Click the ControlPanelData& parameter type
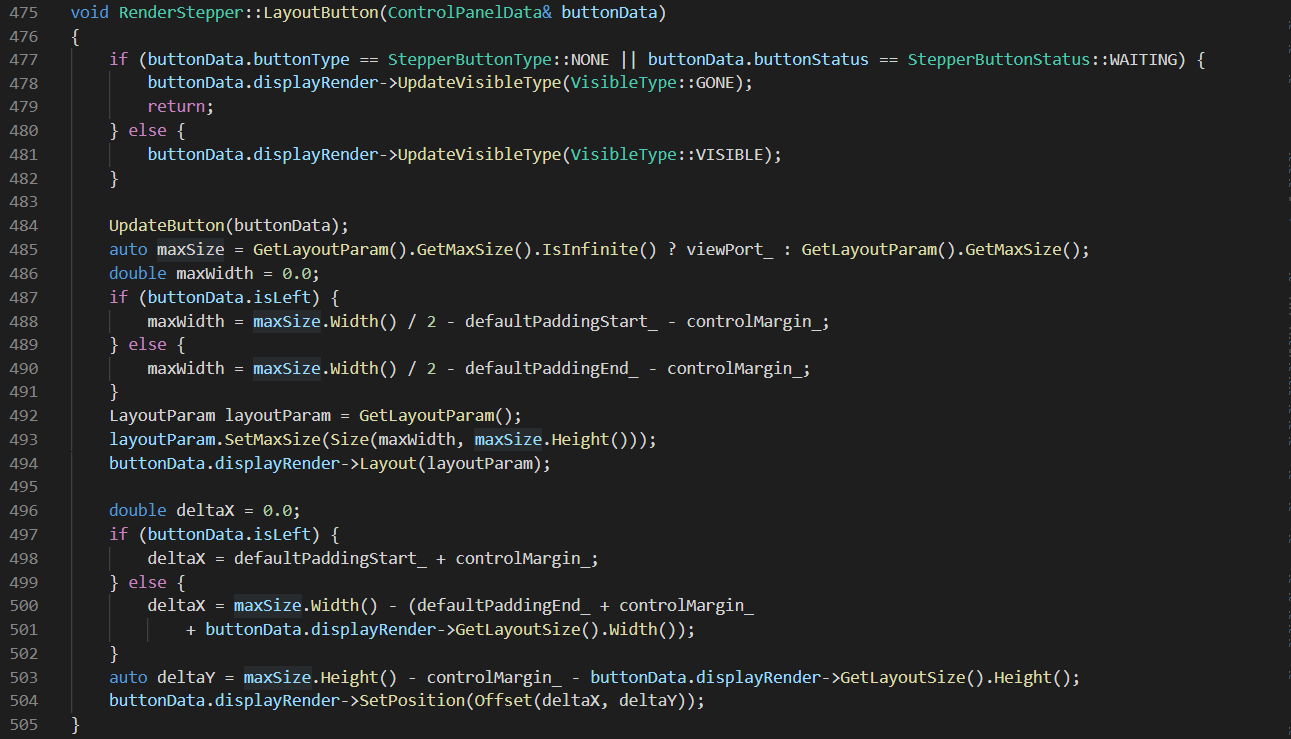This screenshot has height=739, width=1291. tap(470, 13)
